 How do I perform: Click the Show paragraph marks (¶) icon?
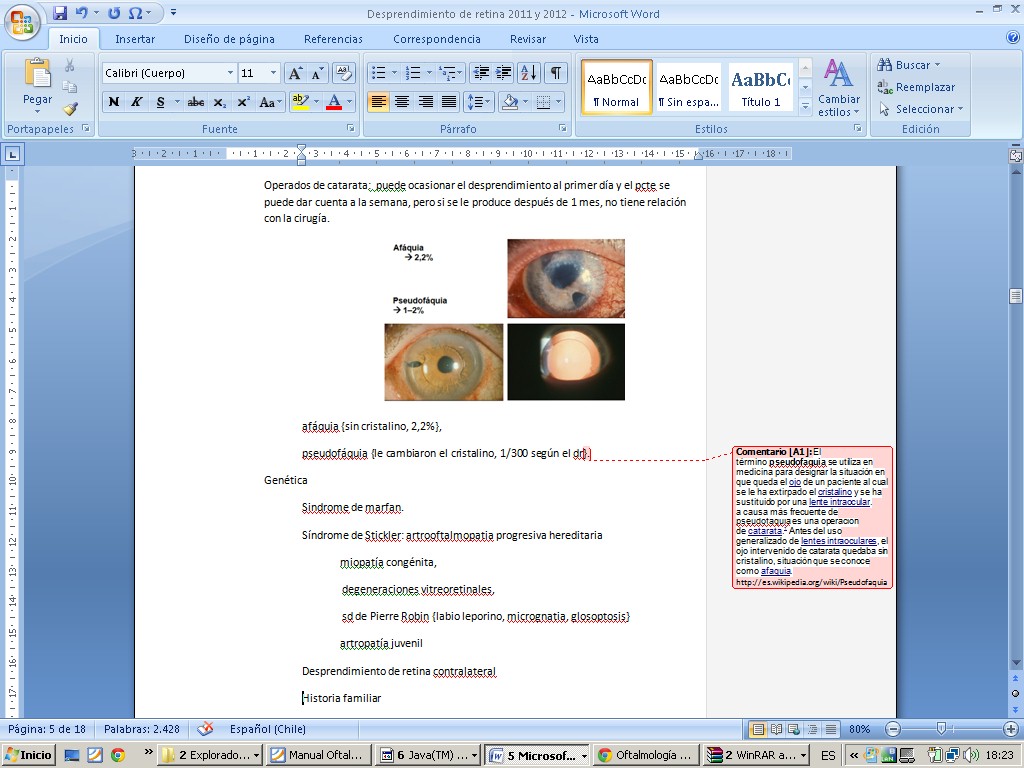555,73
